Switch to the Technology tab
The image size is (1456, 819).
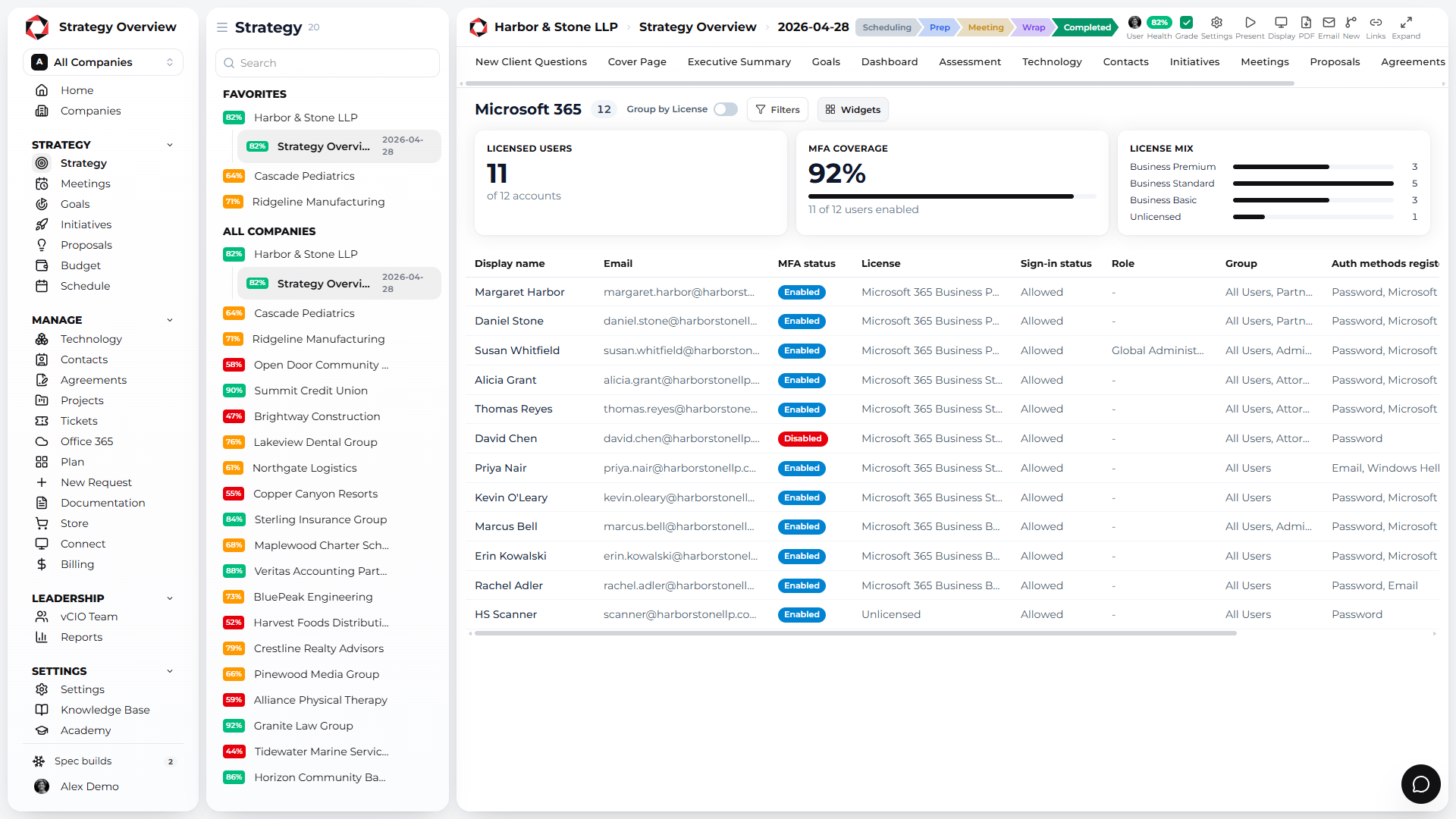1052,61
